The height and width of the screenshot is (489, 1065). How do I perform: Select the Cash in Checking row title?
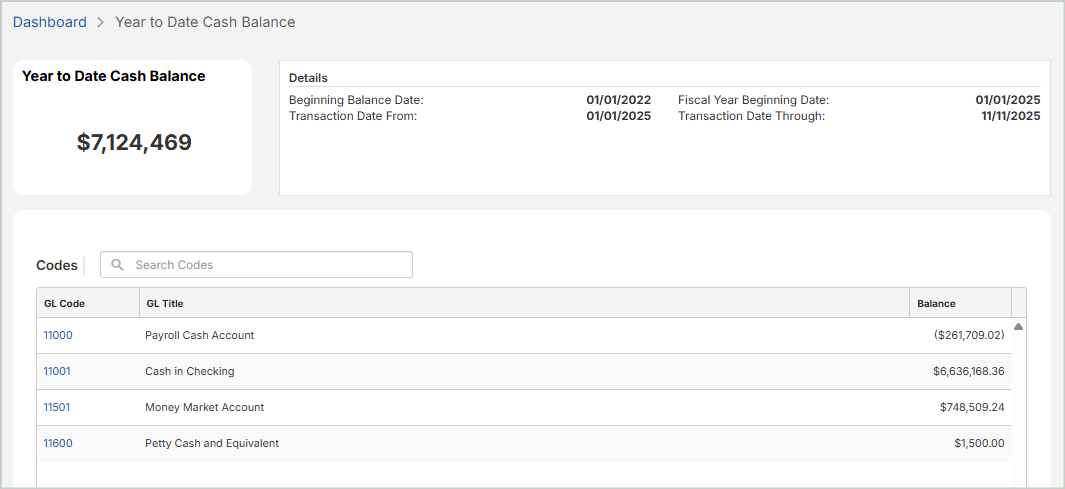pos(190,371)
